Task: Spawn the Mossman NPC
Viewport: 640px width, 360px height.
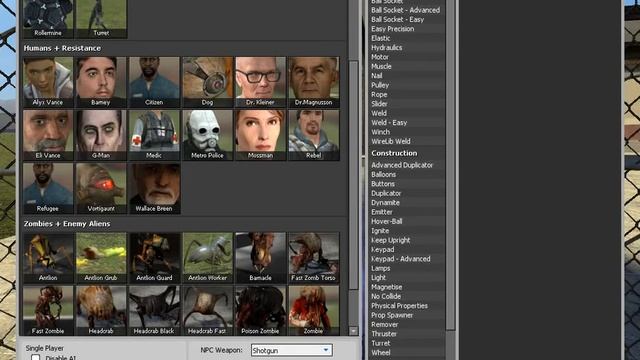Action: click(x=260, y=135)
